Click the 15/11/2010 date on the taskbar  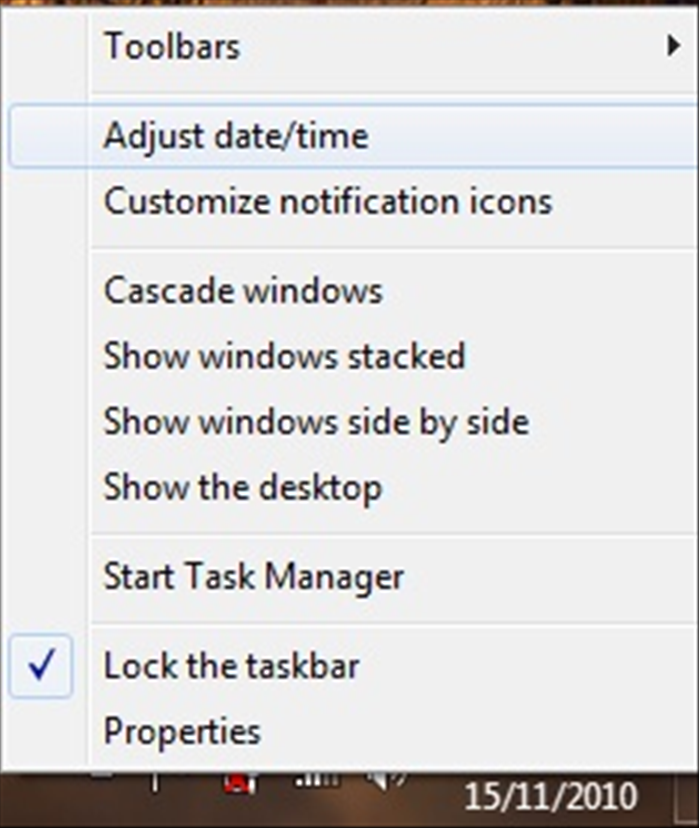(551, 796)
